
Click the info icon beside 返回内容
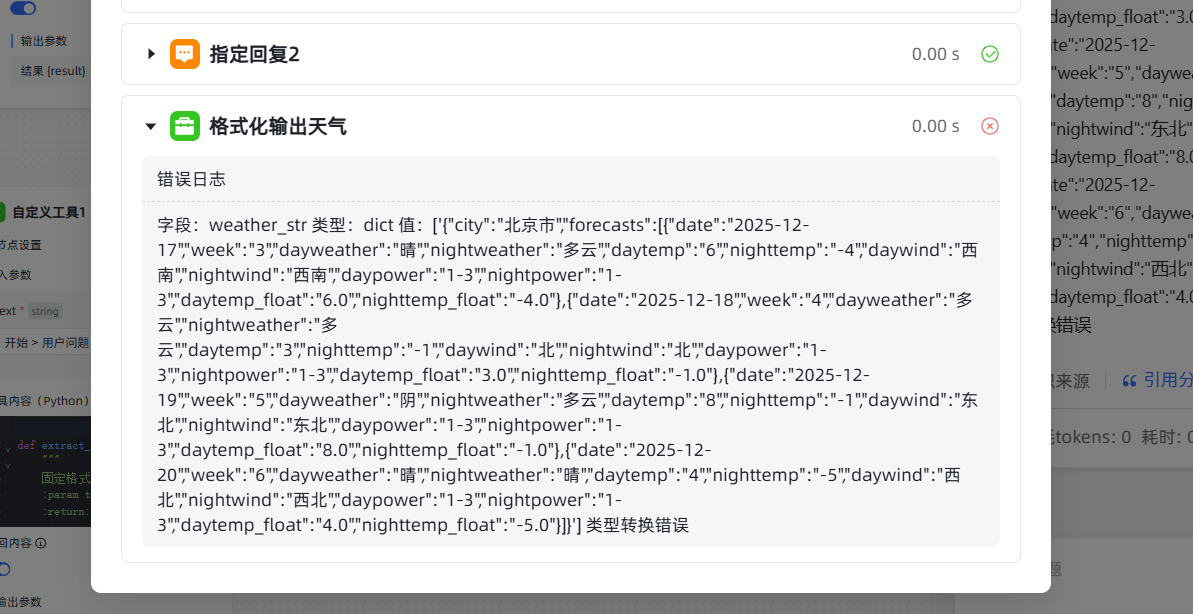pos(41,543)
